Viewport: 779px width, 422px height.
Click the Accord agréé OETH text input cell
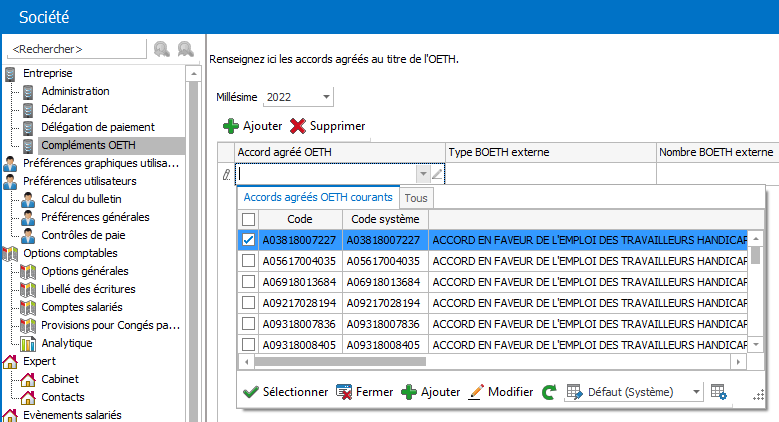tap(327, 174)
